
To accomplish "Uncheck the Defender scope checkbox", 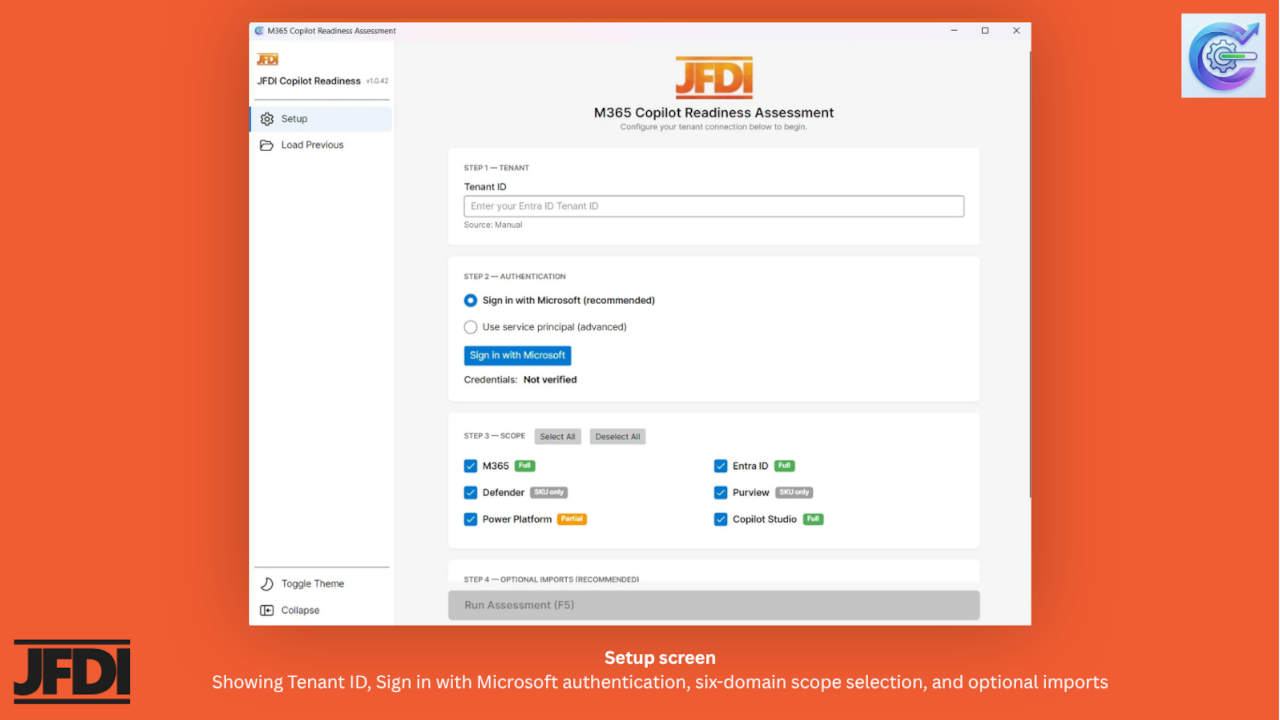I will [x=470, y=493].
